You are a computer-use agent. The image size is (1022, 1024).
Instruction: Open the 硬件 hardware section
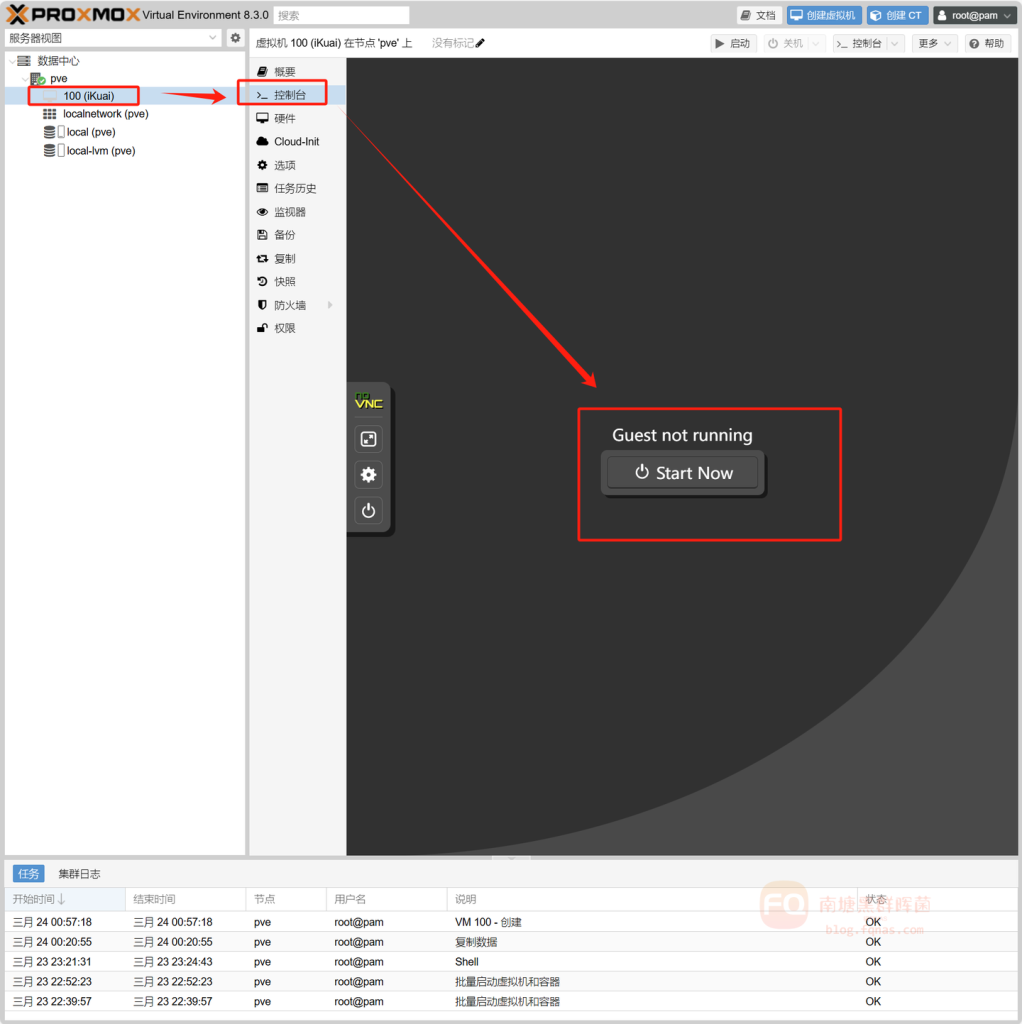point(285,118)
